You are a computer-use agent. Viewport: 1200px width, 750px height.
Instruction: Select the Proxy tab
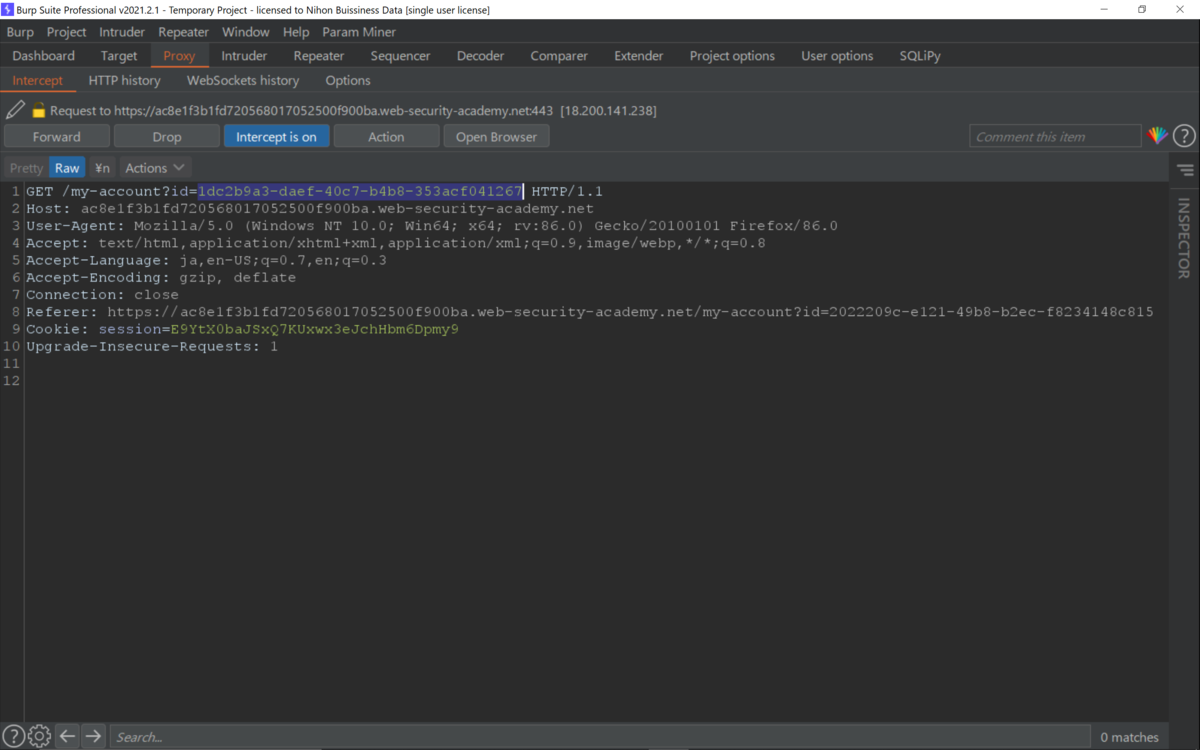[x=179, y=56]
